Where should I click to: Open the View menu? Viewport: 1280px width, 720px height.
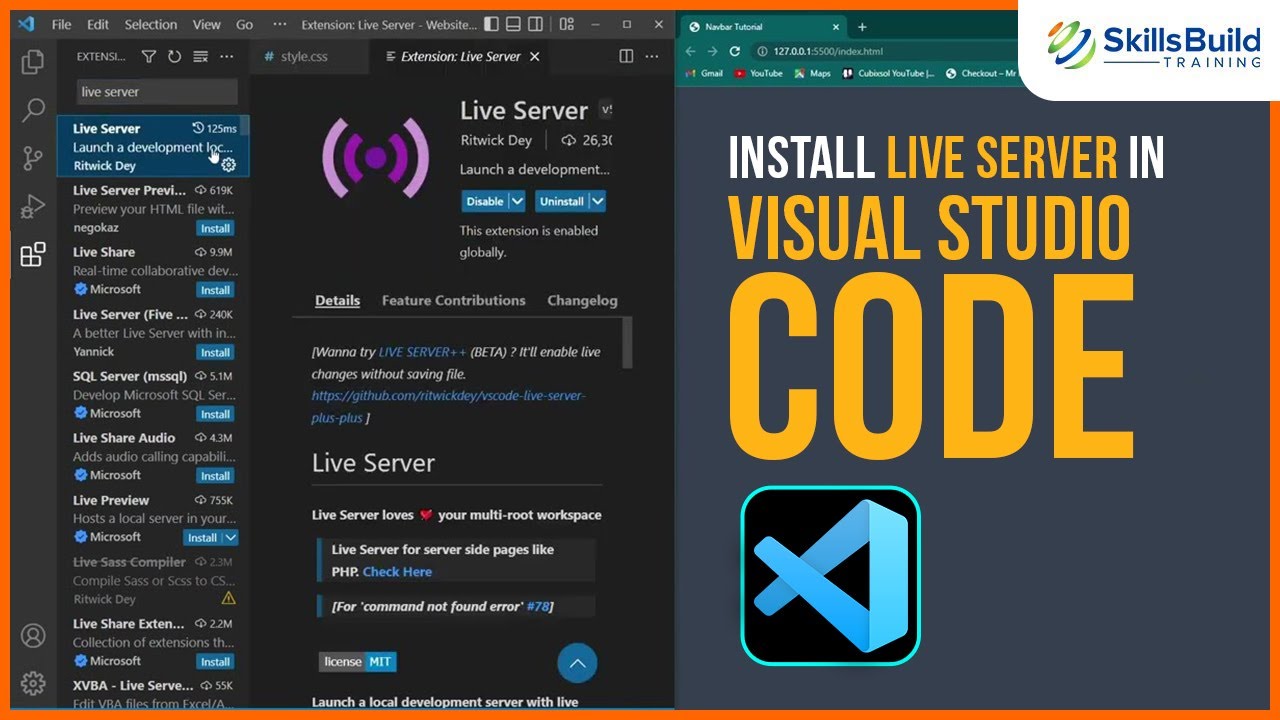[206, 24]
